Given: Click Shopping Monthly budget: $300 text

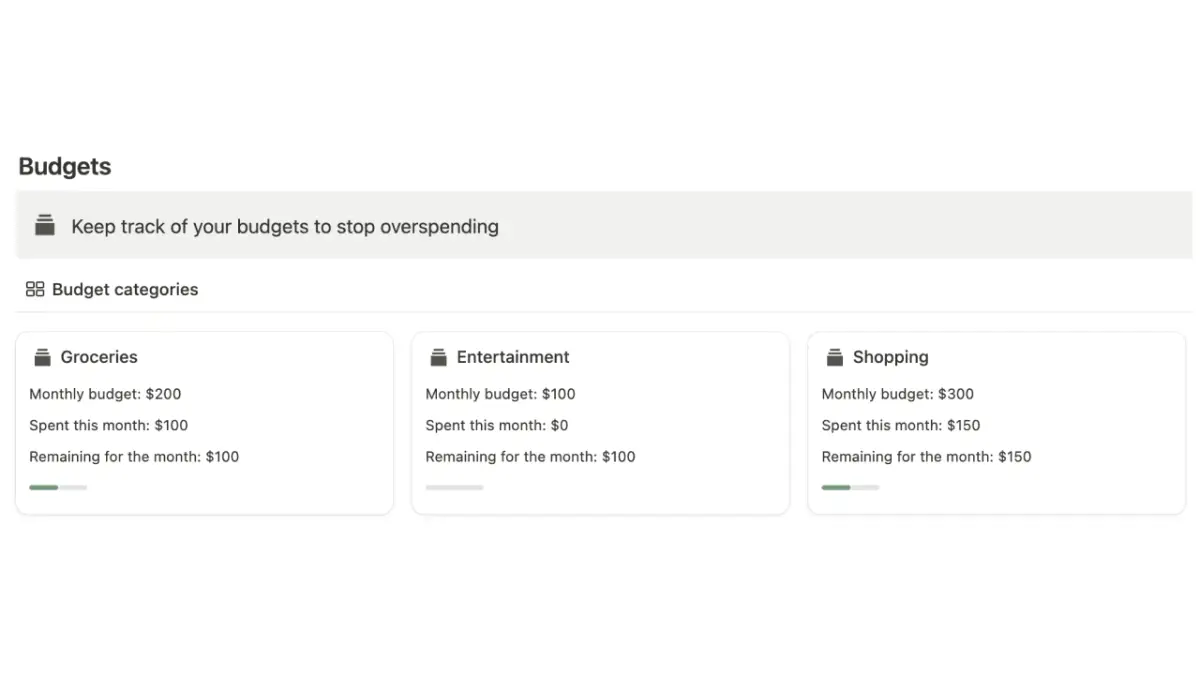Looking at the screenshot, I should tap(897, 394).
